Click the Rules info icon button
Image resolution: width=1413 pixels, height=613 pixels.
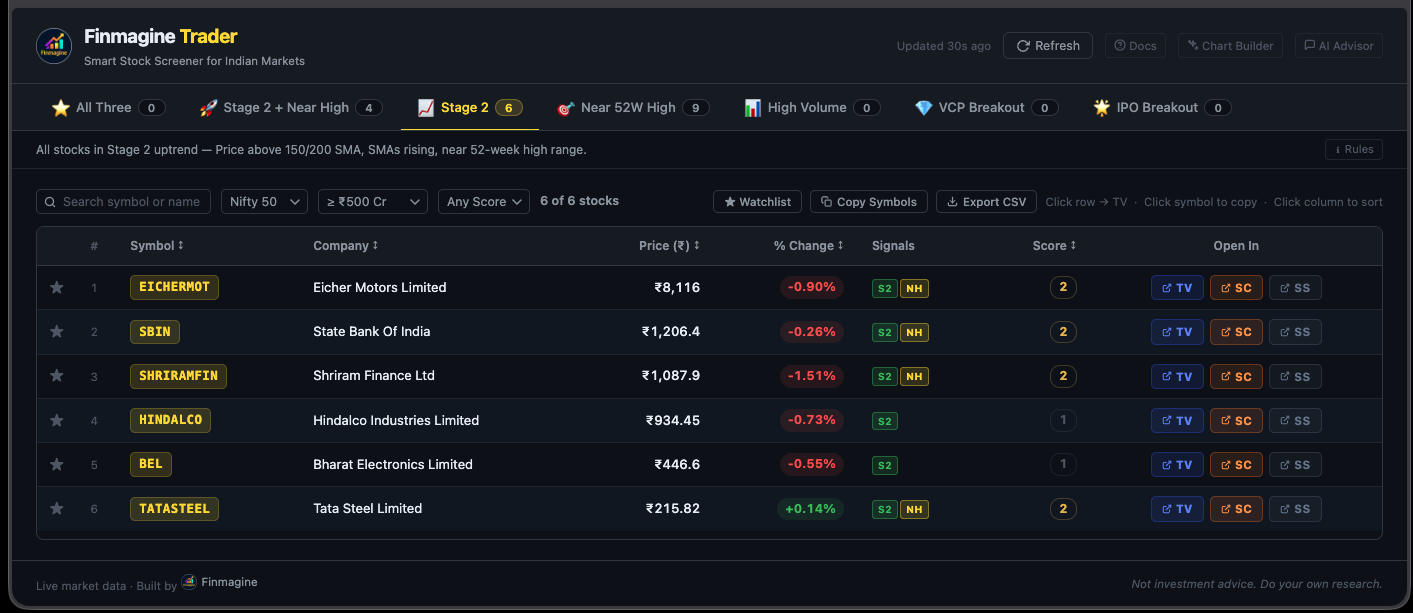pos(1353,150)
